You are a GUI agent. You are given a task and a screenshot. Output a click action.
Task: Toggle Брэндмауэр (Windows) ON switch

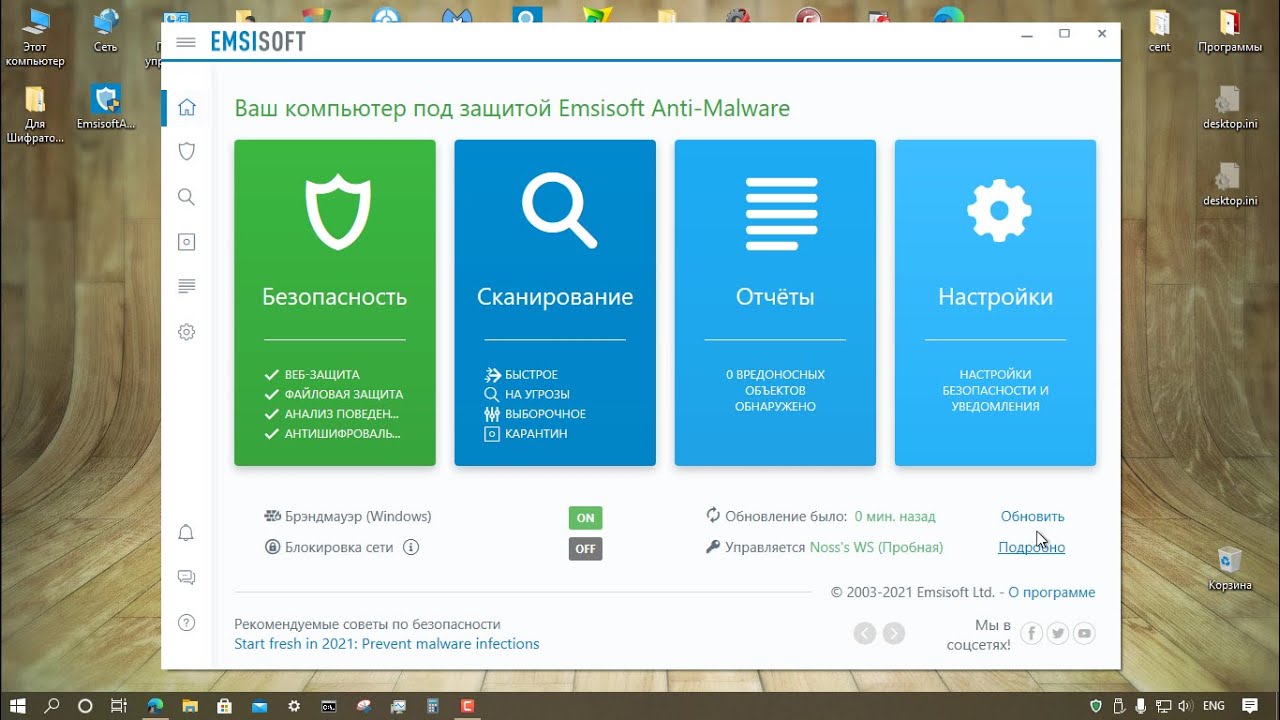point(585,518)
